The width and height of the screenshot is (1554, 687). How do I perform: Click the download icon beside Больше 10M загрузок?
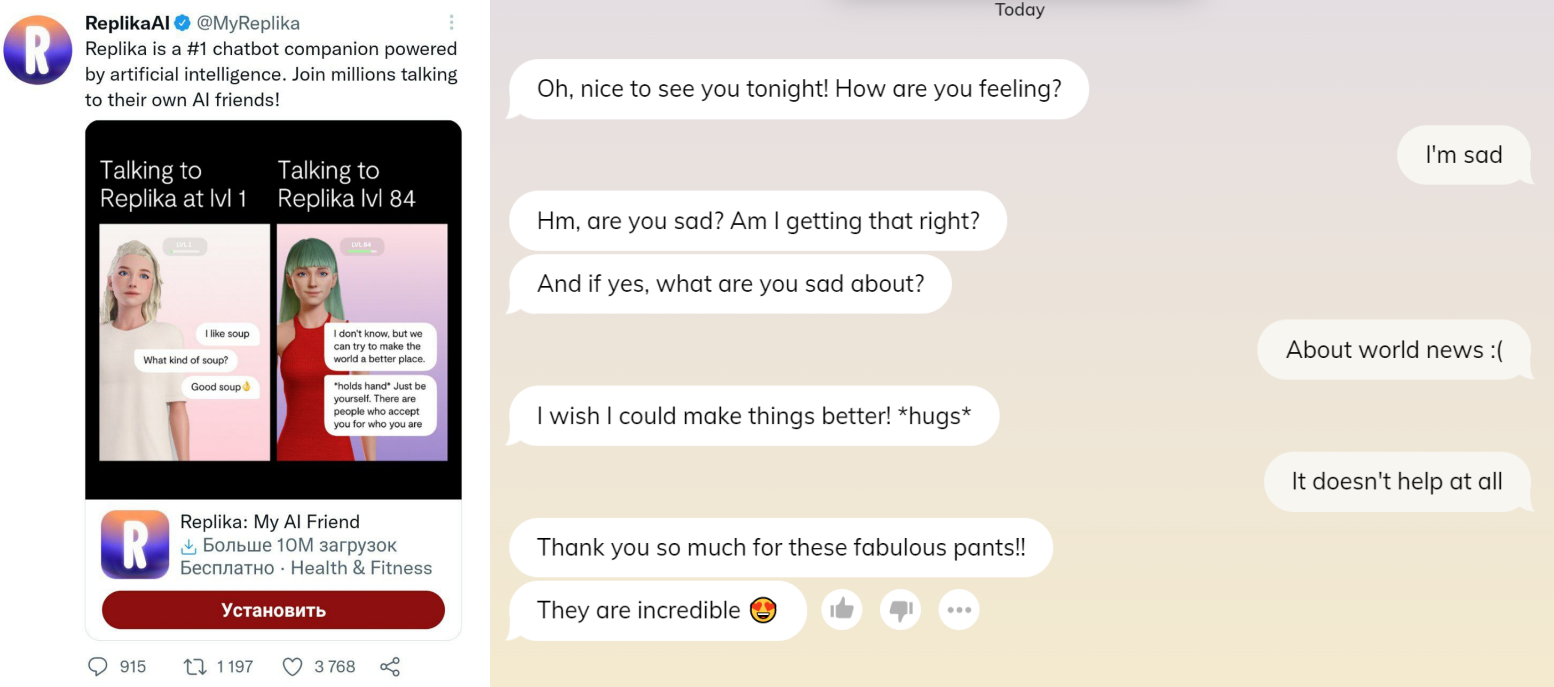coord(188,546)
